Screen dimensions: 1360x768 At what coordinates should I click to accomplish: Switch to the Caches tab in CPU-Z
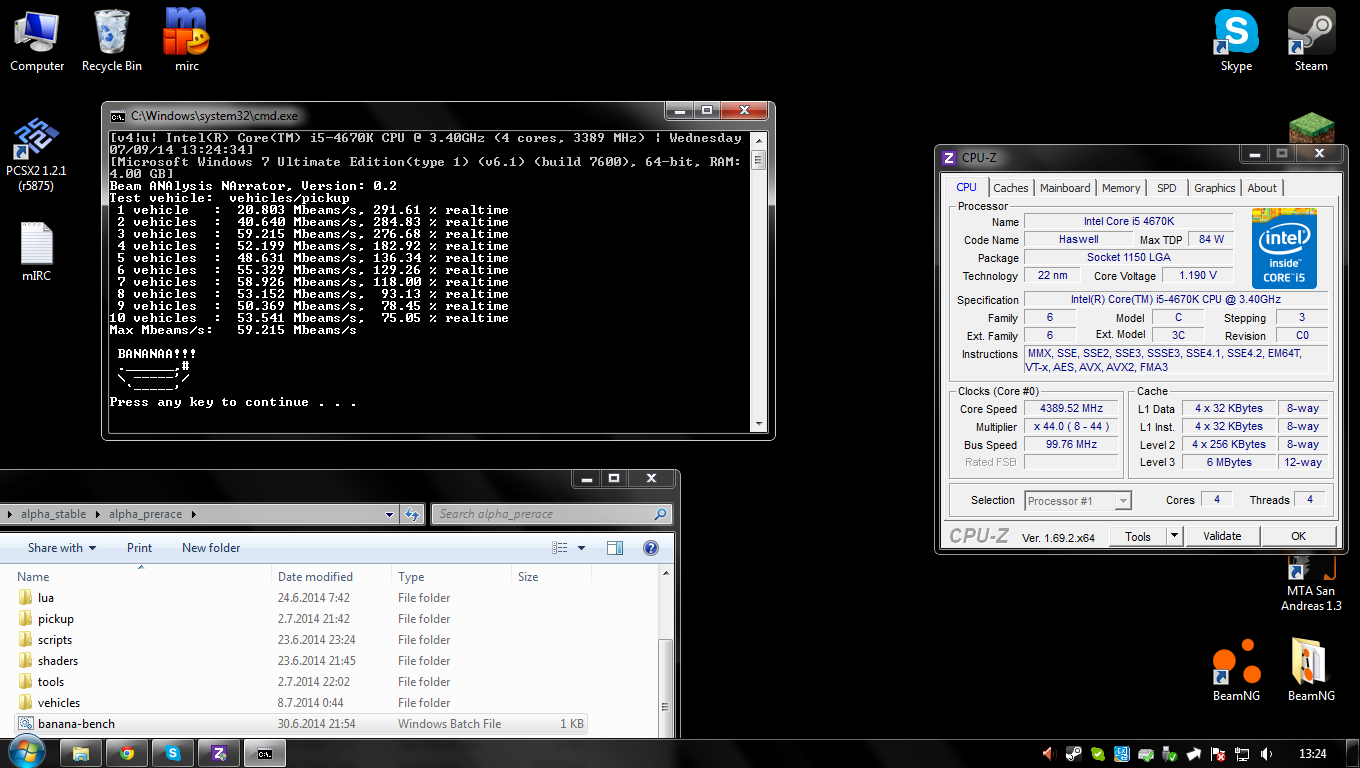[x=1011, y=188]
